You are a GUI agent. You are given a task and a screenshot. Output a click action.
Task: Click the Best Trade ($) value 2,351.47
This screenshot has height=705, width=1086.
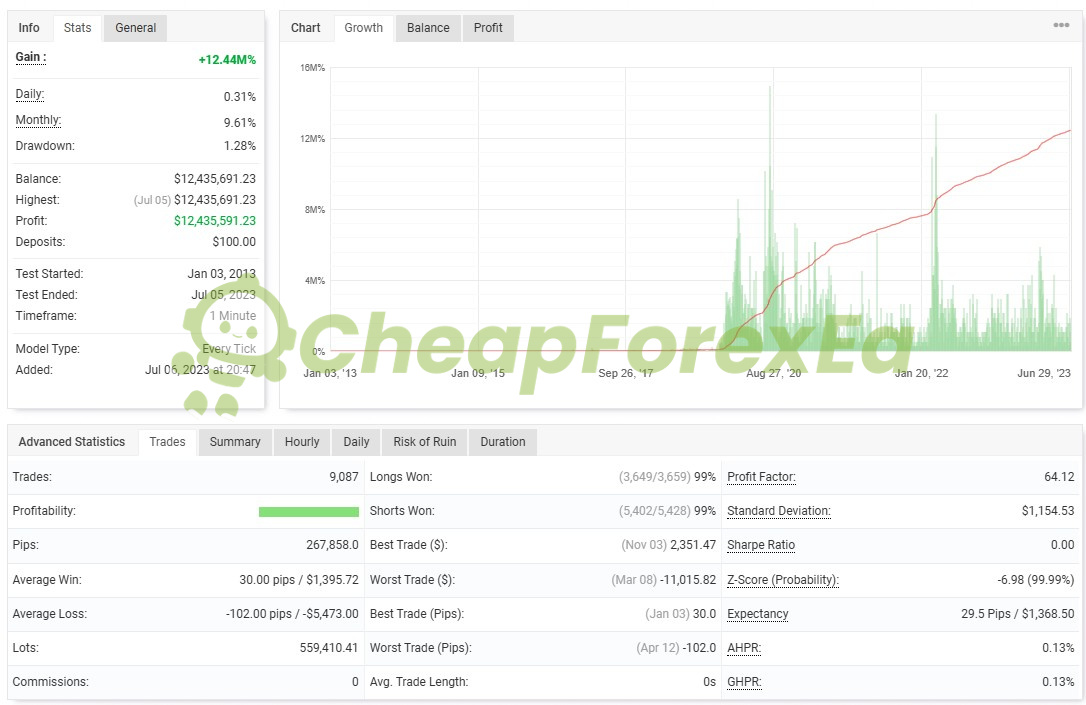click(693, 545)
